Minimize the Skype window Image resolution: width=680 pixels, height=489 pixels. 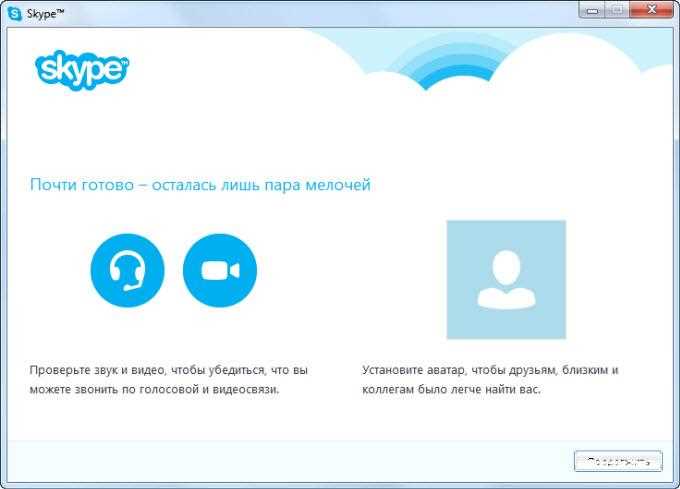592,10
